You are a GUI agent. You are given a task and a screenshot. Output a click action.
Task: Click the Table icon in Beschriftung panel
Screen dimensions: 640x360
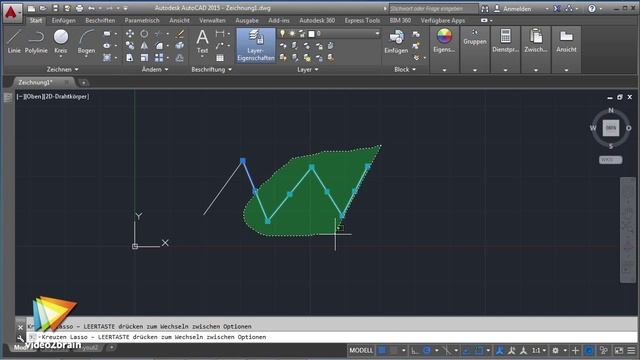tap(220, 58)
